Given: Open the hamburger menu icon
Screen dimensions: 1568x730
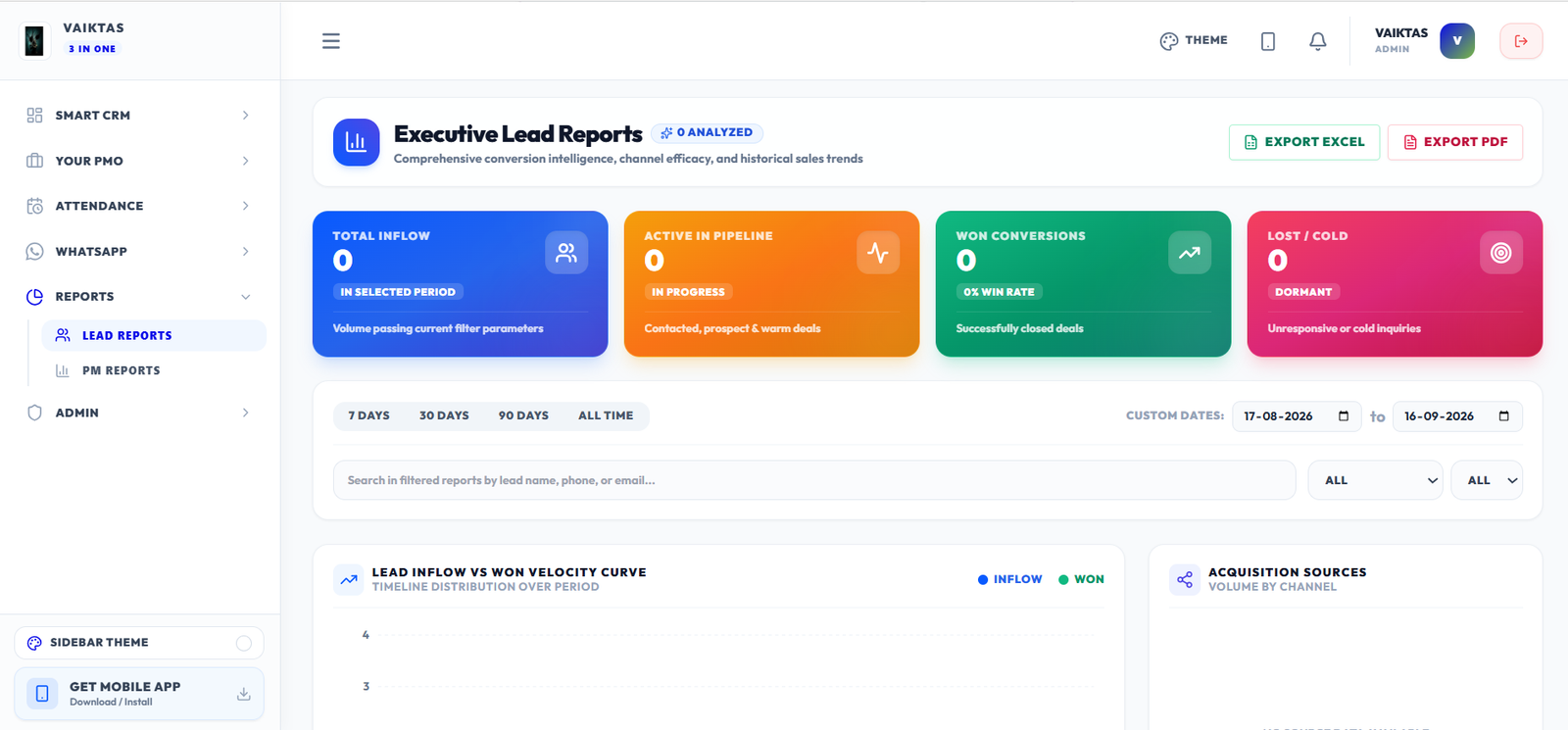Looking at the screenshot, I should click(331, 41).
